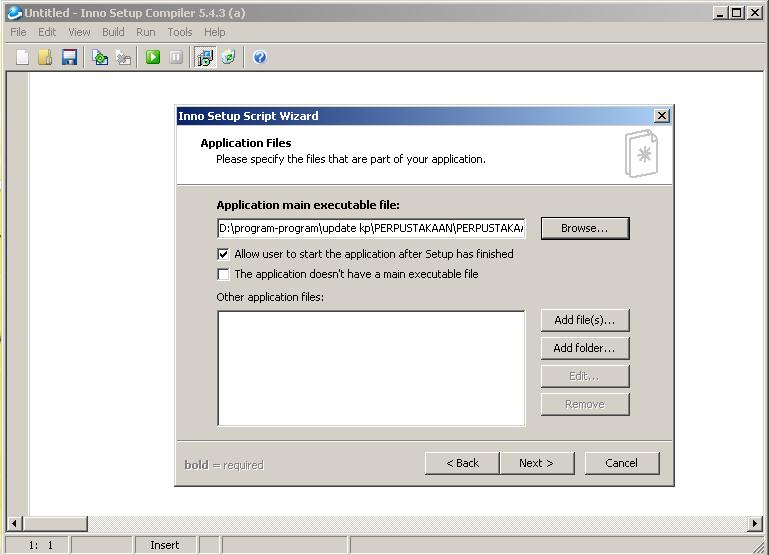Cancel the Script Wizard
The width and height of the screenshot is (769, 555).
pyautogui.click(x=622, y=463)
